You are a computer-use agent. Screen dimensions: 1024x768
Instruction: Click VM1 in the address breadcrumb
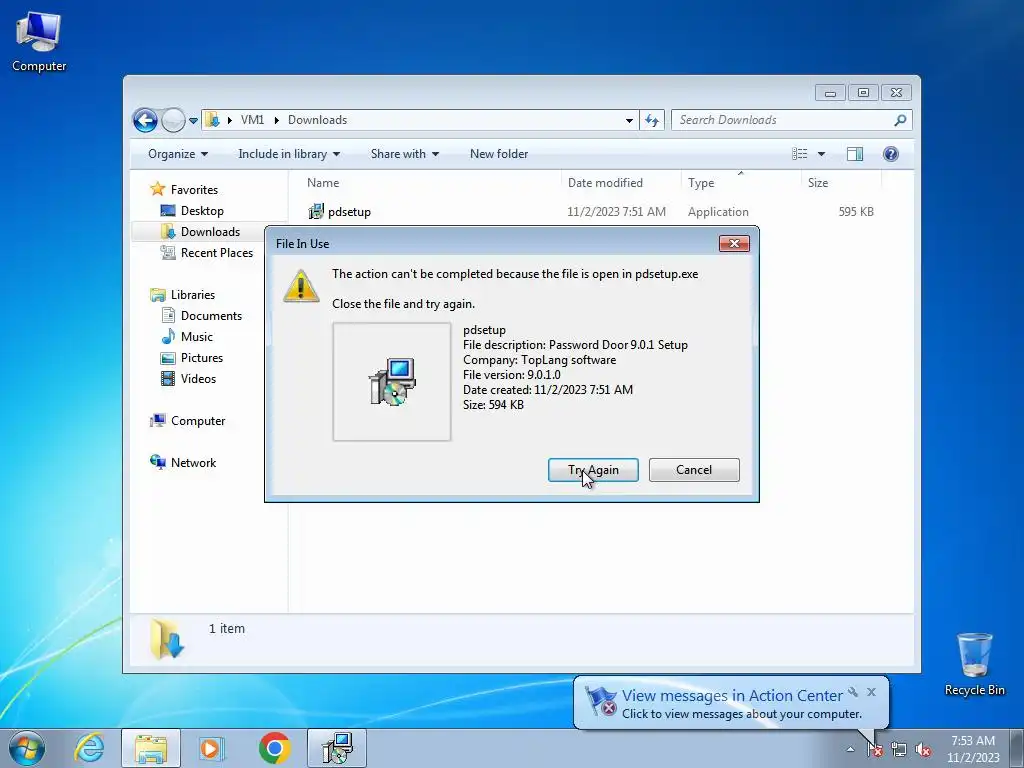tap(252, 120)
